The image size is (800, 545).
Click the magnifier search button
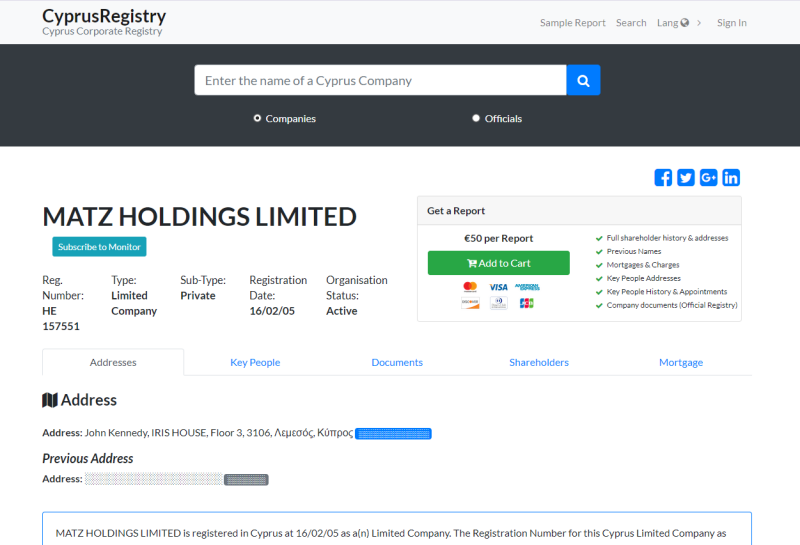click(x=583, y=80)
